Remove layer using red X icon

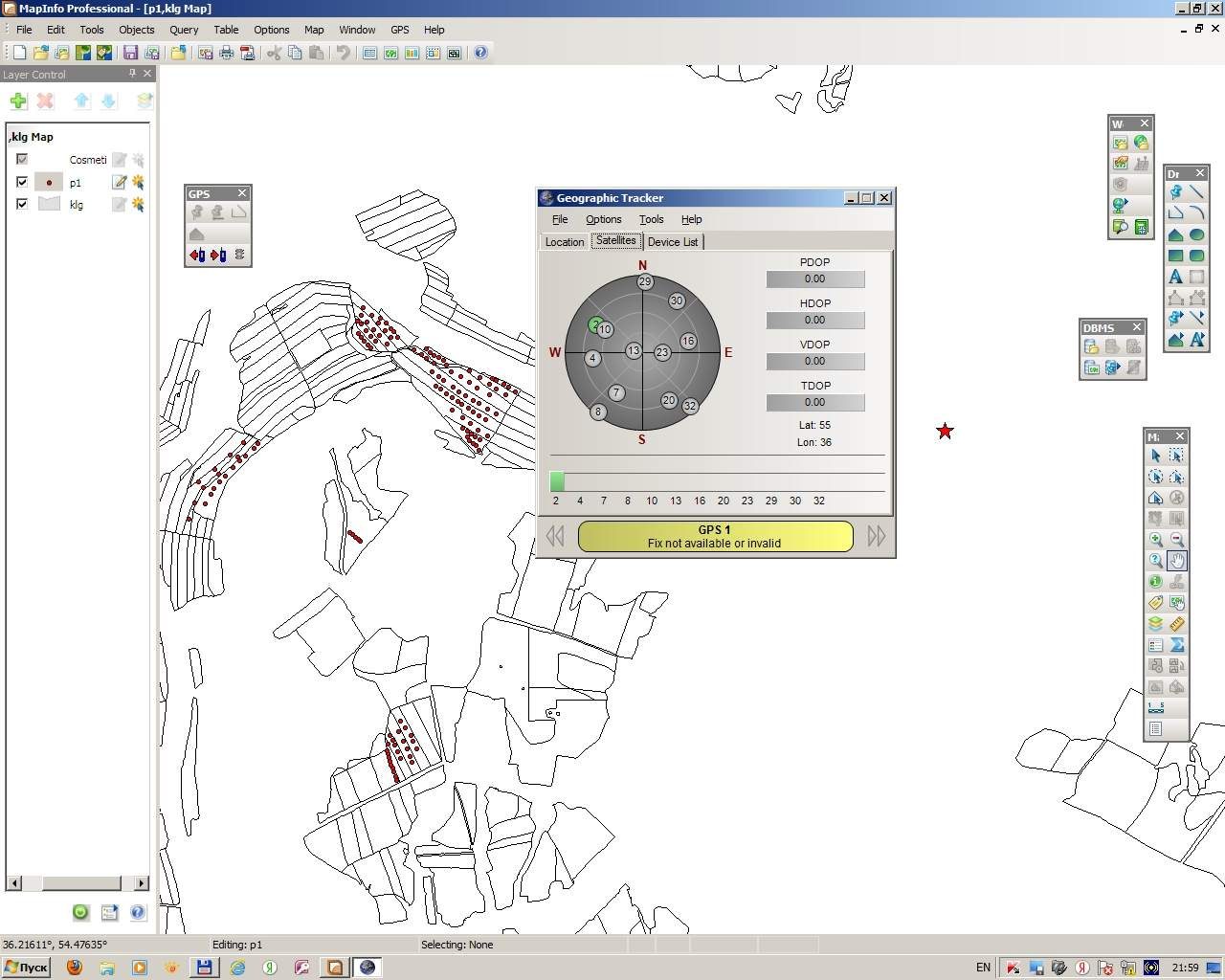pos(45,100)
